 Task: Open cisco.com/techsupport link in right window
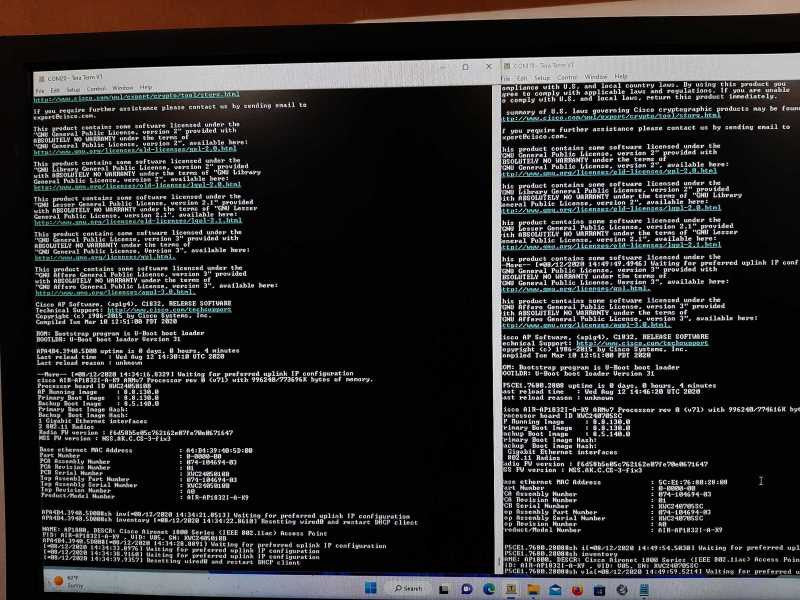(642, 343)
